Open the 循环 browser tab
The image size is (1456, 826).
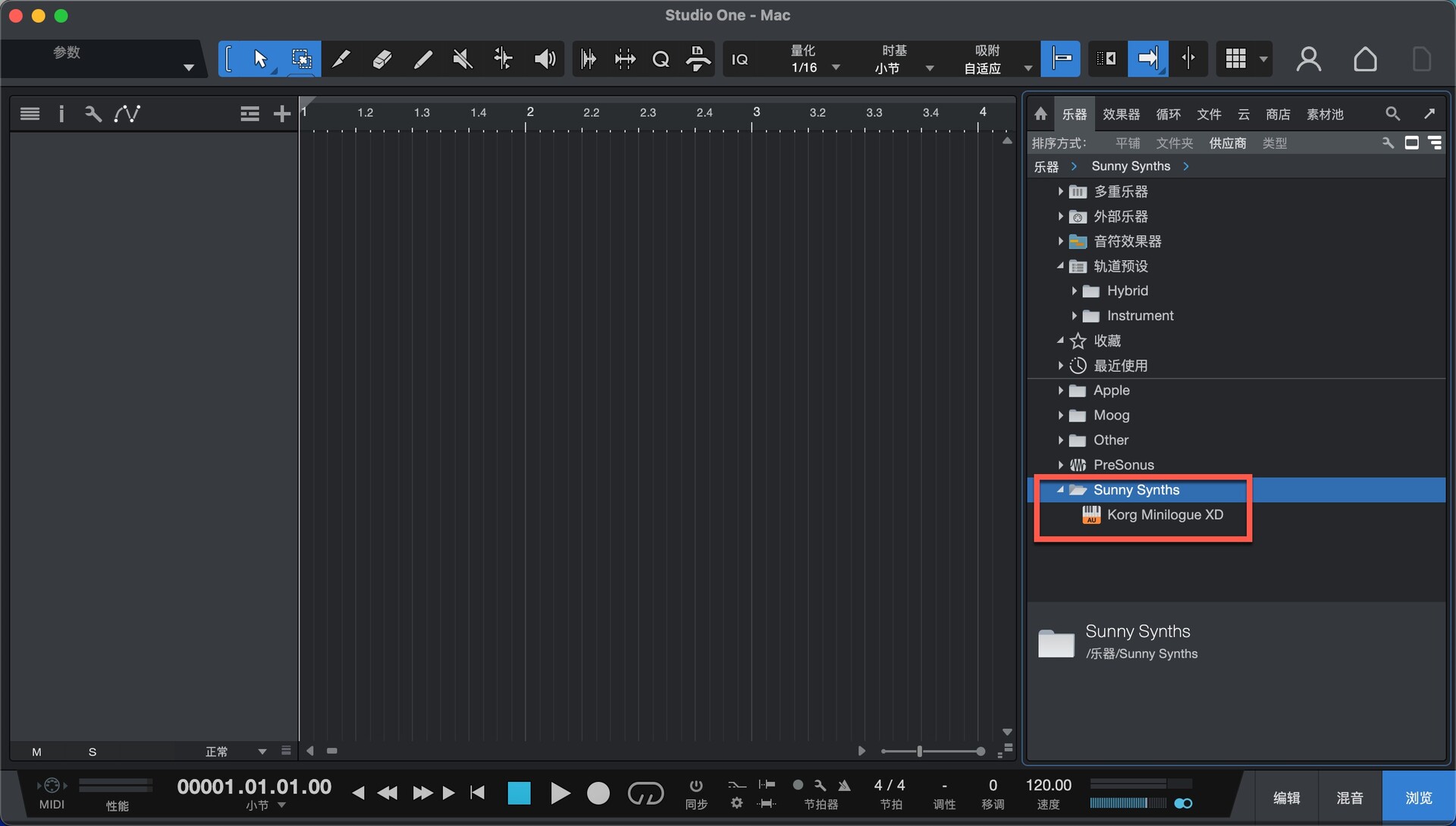coord(1168,114)
